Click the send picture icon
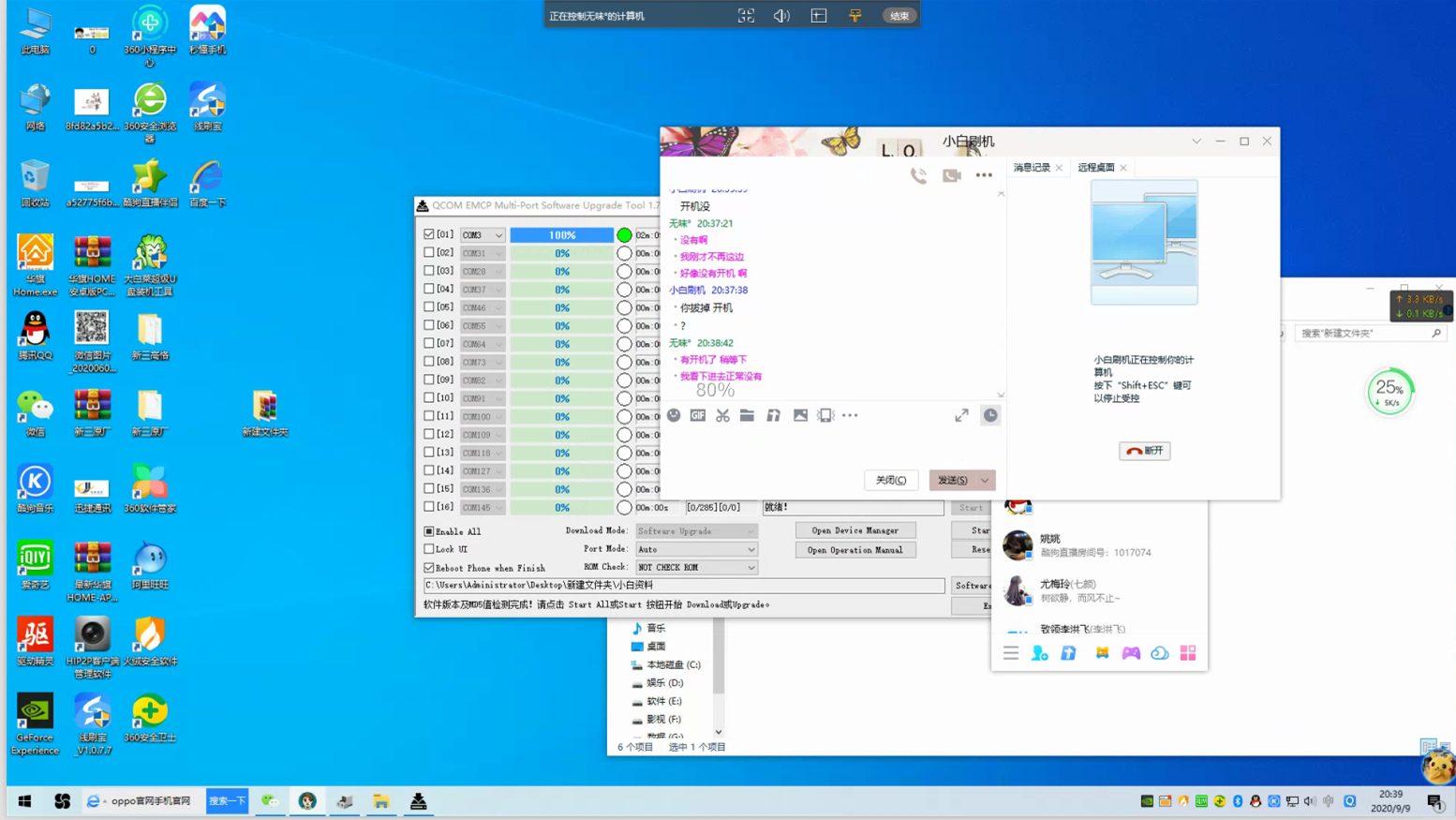1456x820 pixels. [800, 415]
